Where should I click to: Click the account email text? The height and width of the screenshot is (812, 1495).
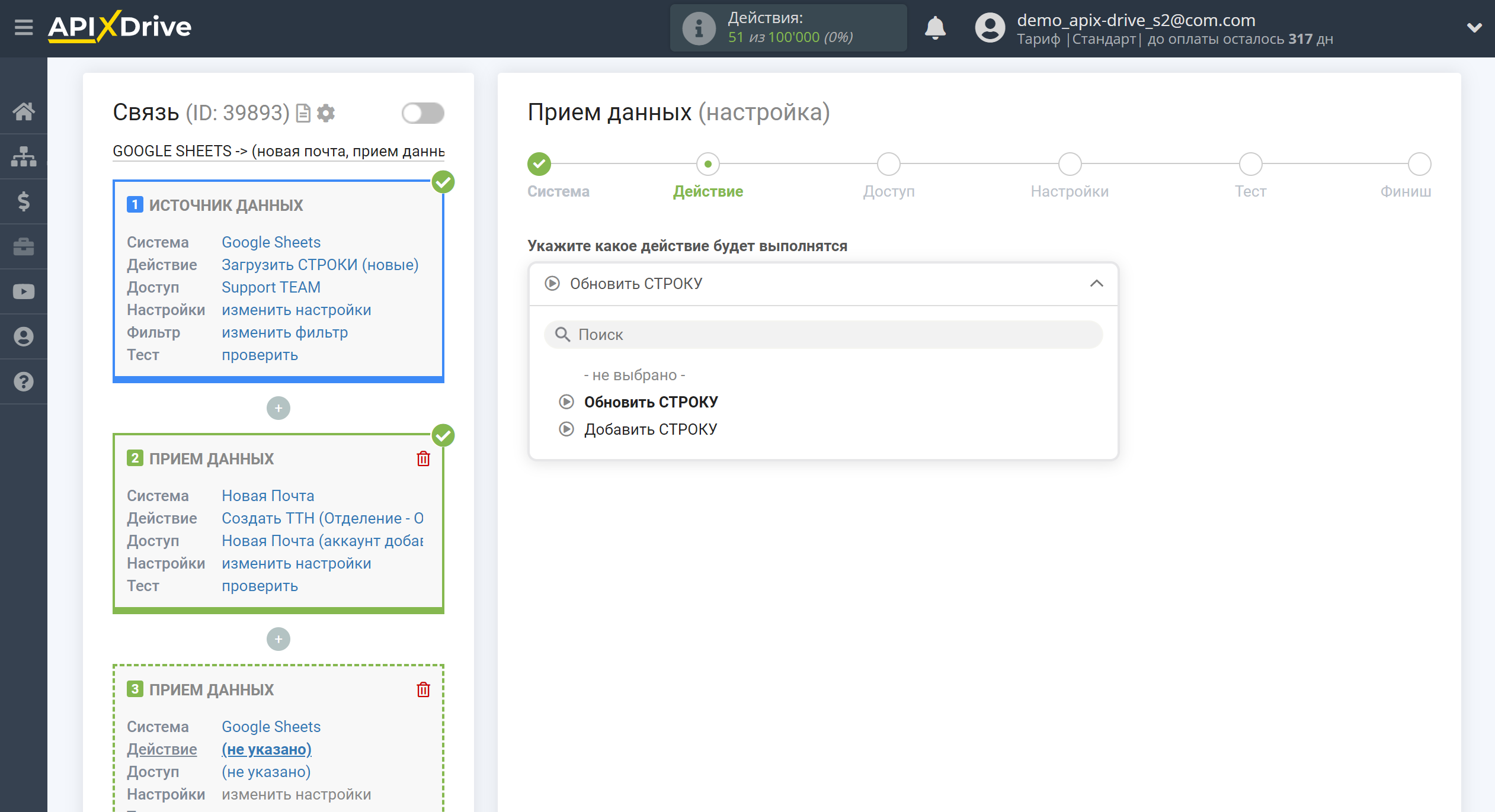tap(1136, 20)
